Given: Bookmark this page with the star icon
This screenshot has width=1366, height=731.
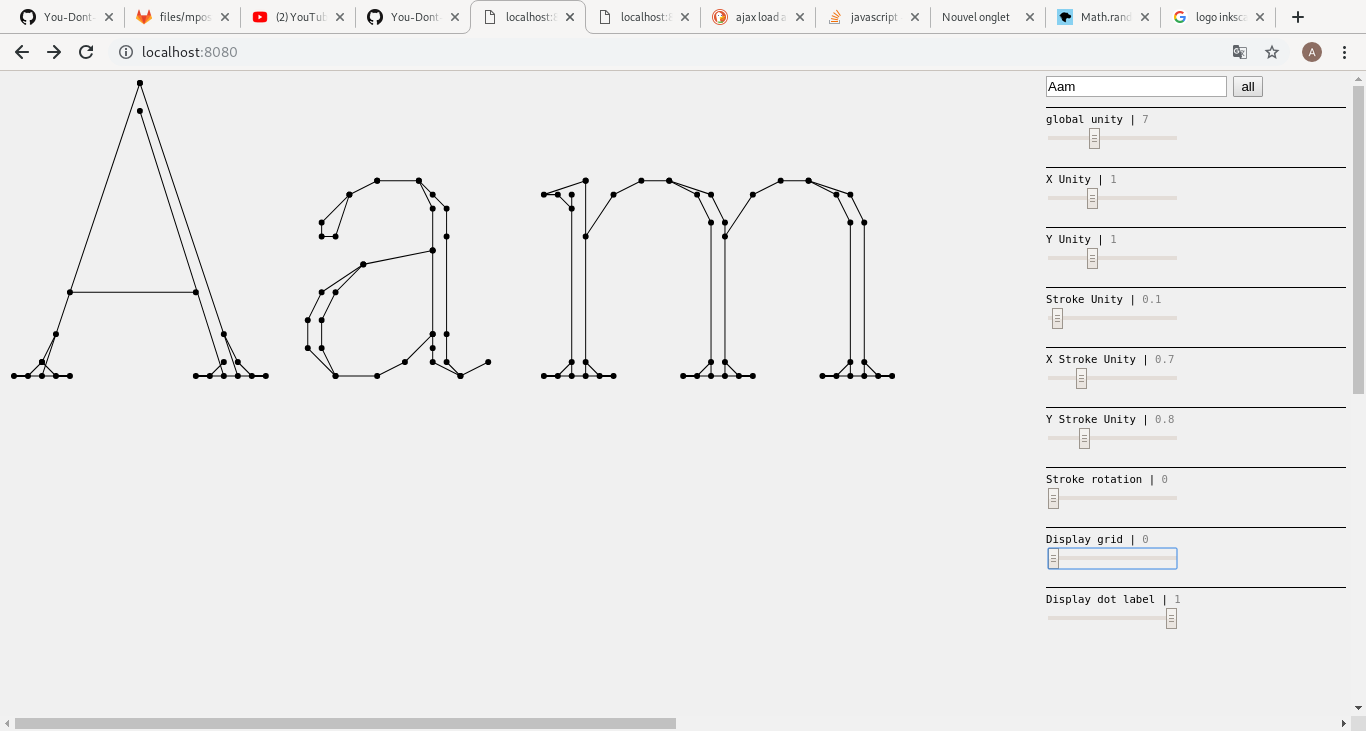Looking at the screenshot, I should (1272, 52).
